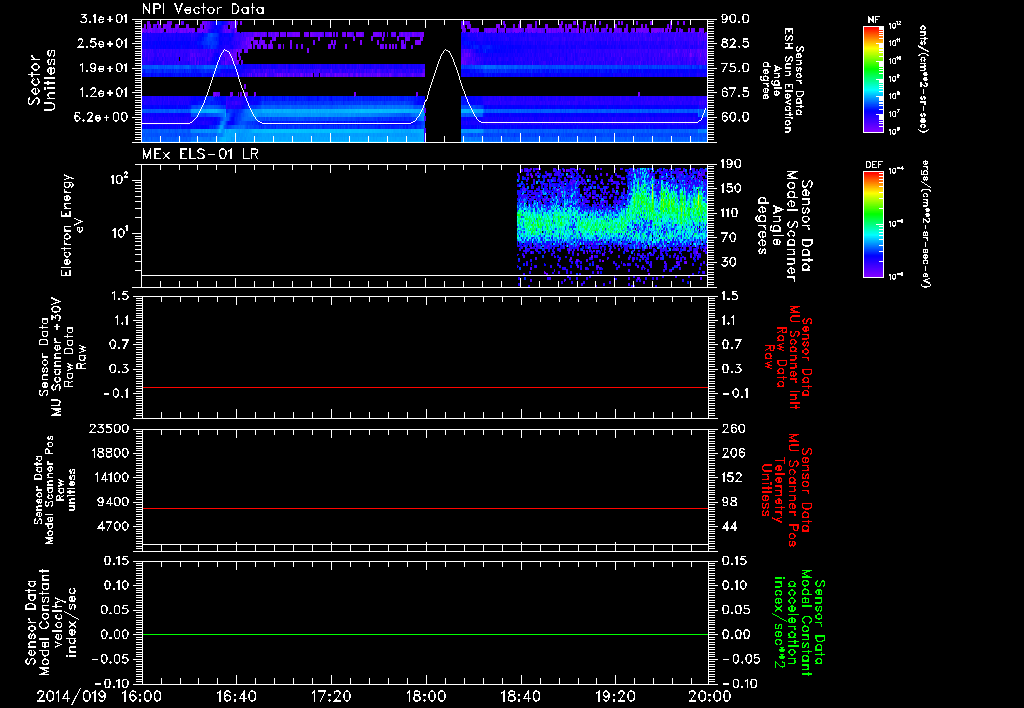Select the 'NPI Vector Data' panel title

coord(204,9)
